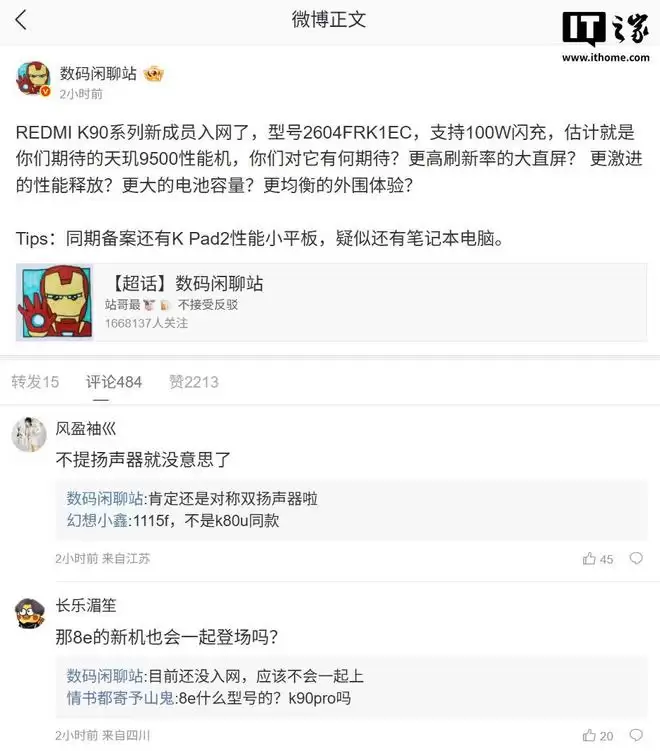Switch to 转发15 tab

(x=35, y=382)
